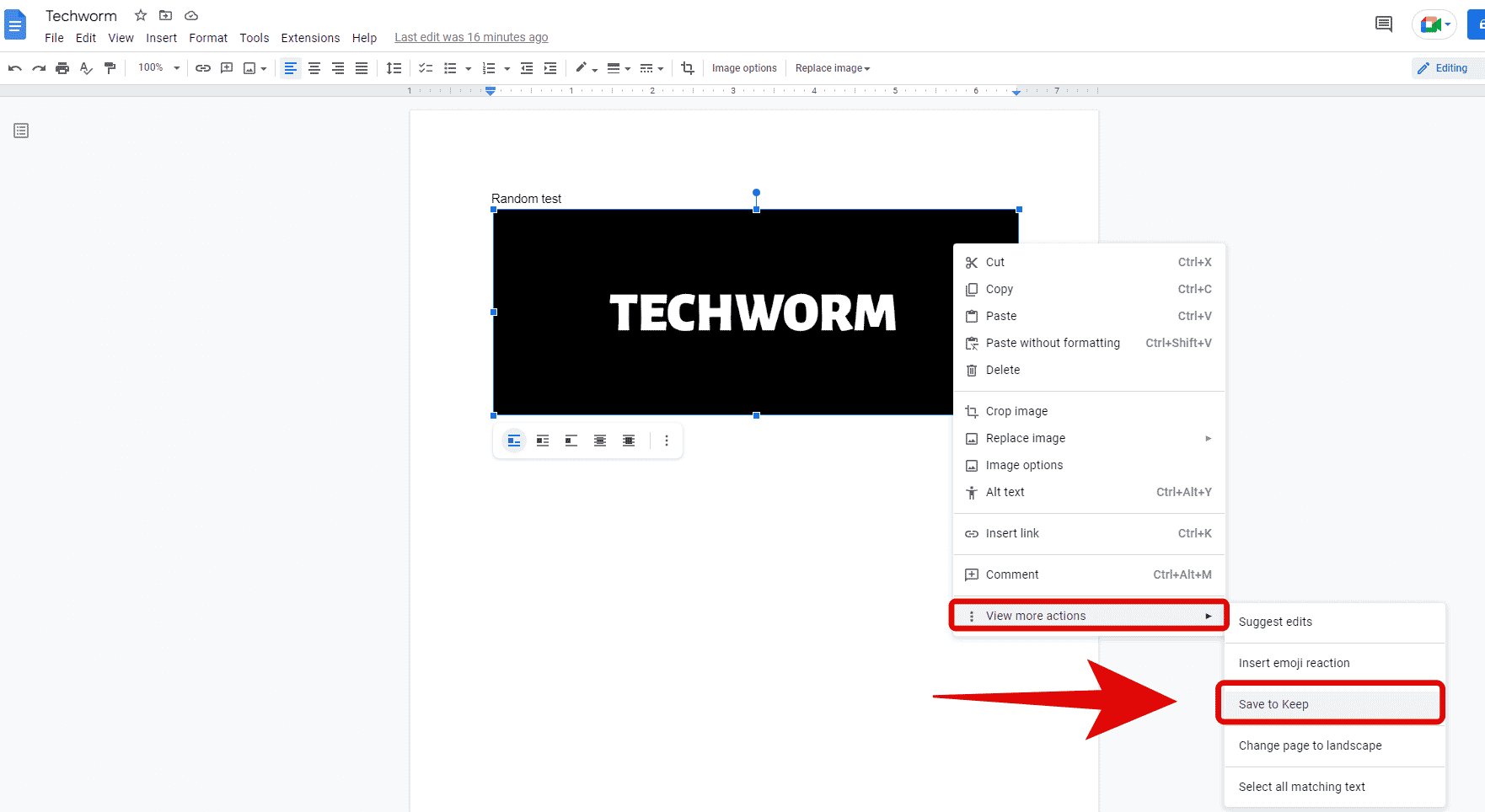Click the Insert link toolbar icon
1485x812 pixels.
(203, 68)
